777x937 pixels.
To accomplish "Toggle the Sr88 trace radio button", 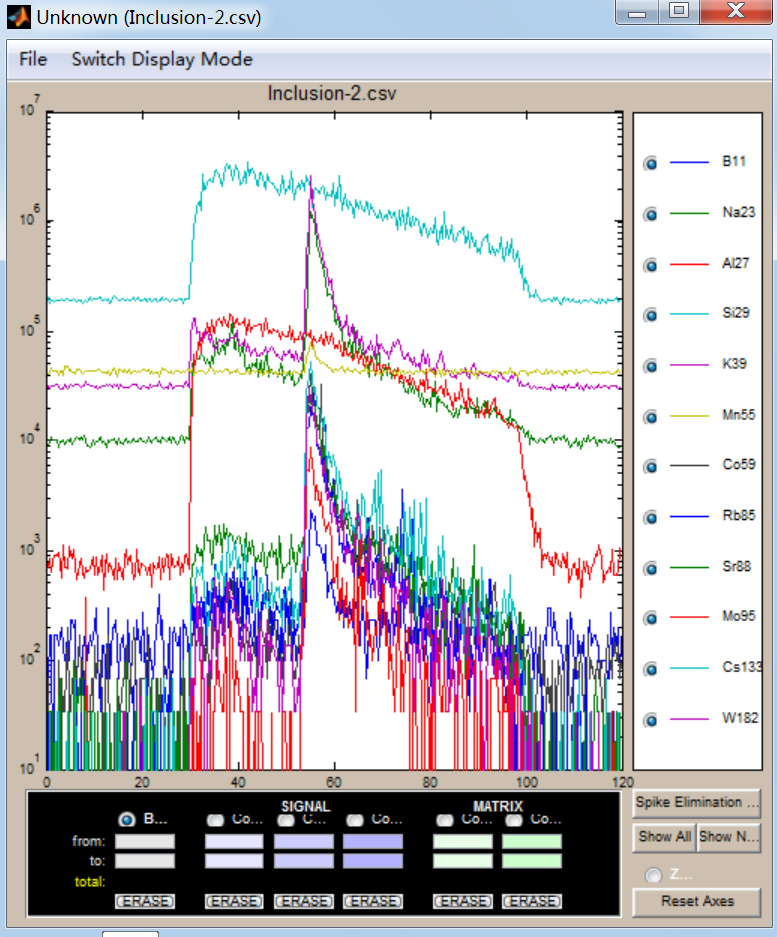I will click(x=650, y=568).
